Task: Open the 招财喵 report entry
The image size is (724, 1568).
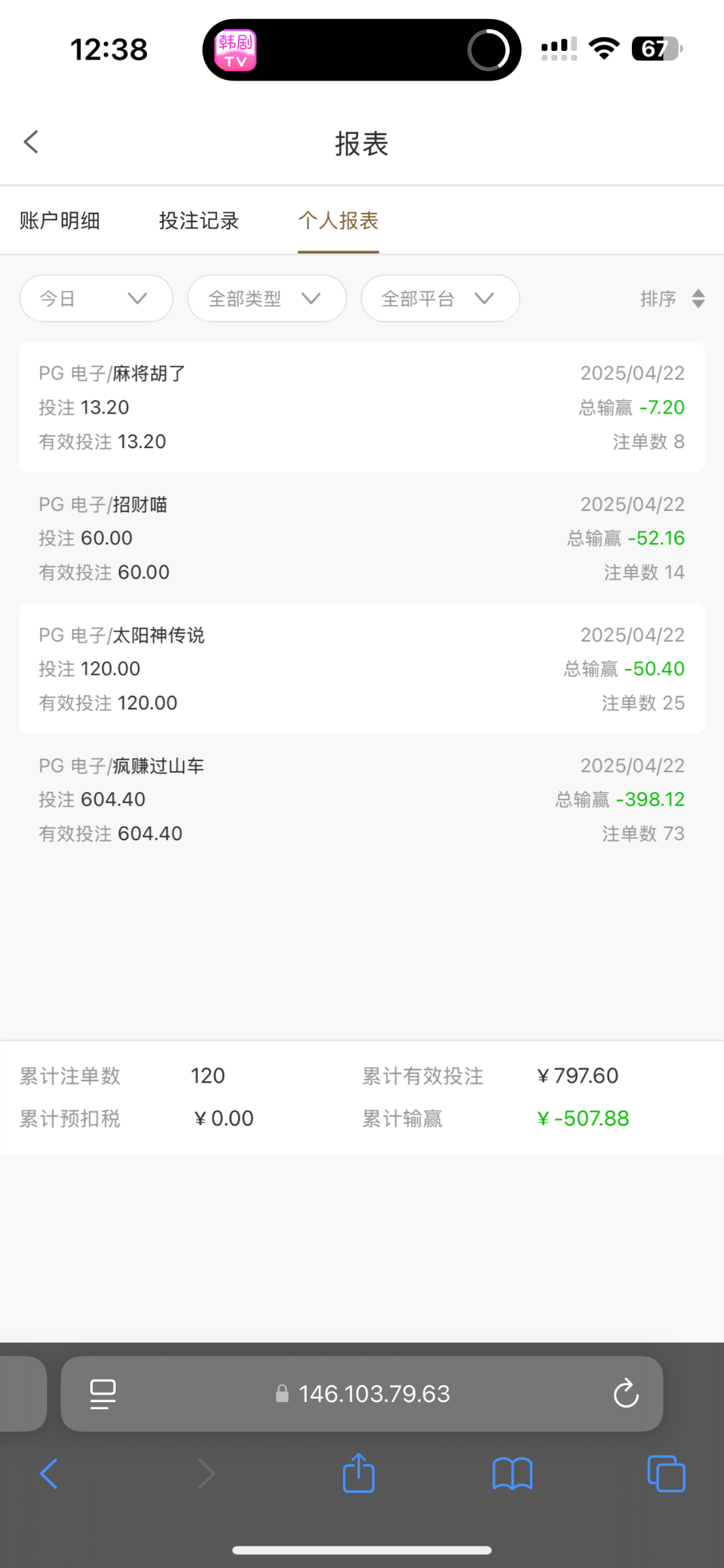Action: pyautogui.click(x=361, y=538)
